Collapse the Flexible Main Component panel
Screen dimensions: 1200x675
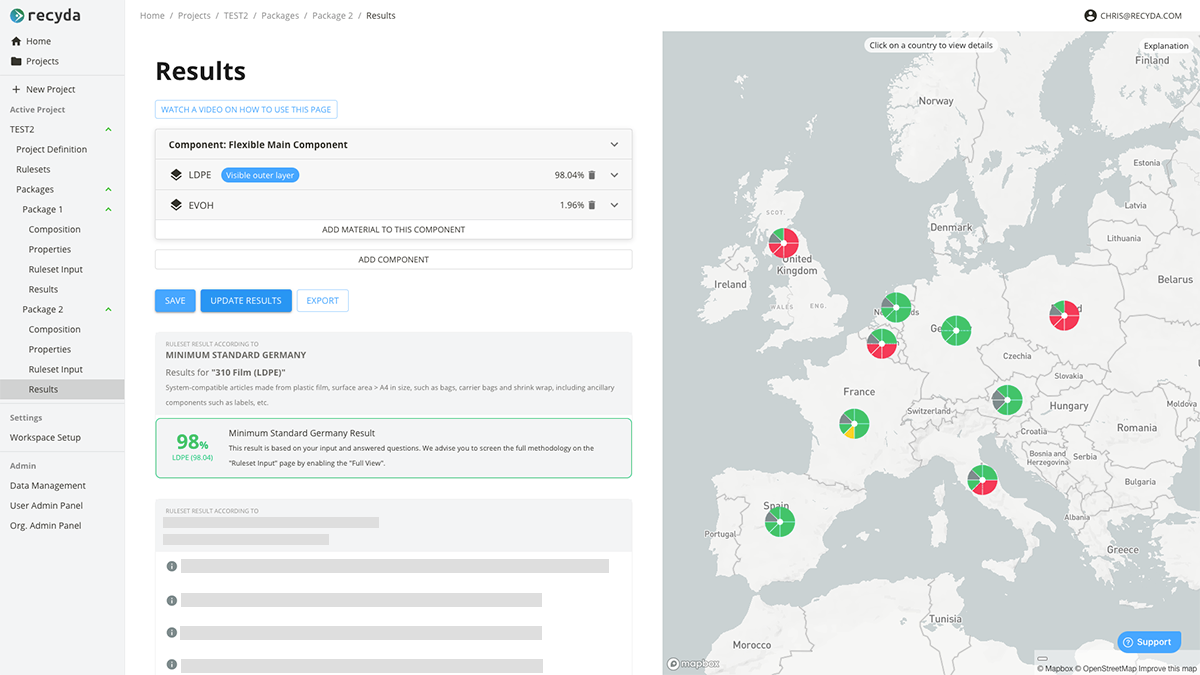click(x=614, y=145)
